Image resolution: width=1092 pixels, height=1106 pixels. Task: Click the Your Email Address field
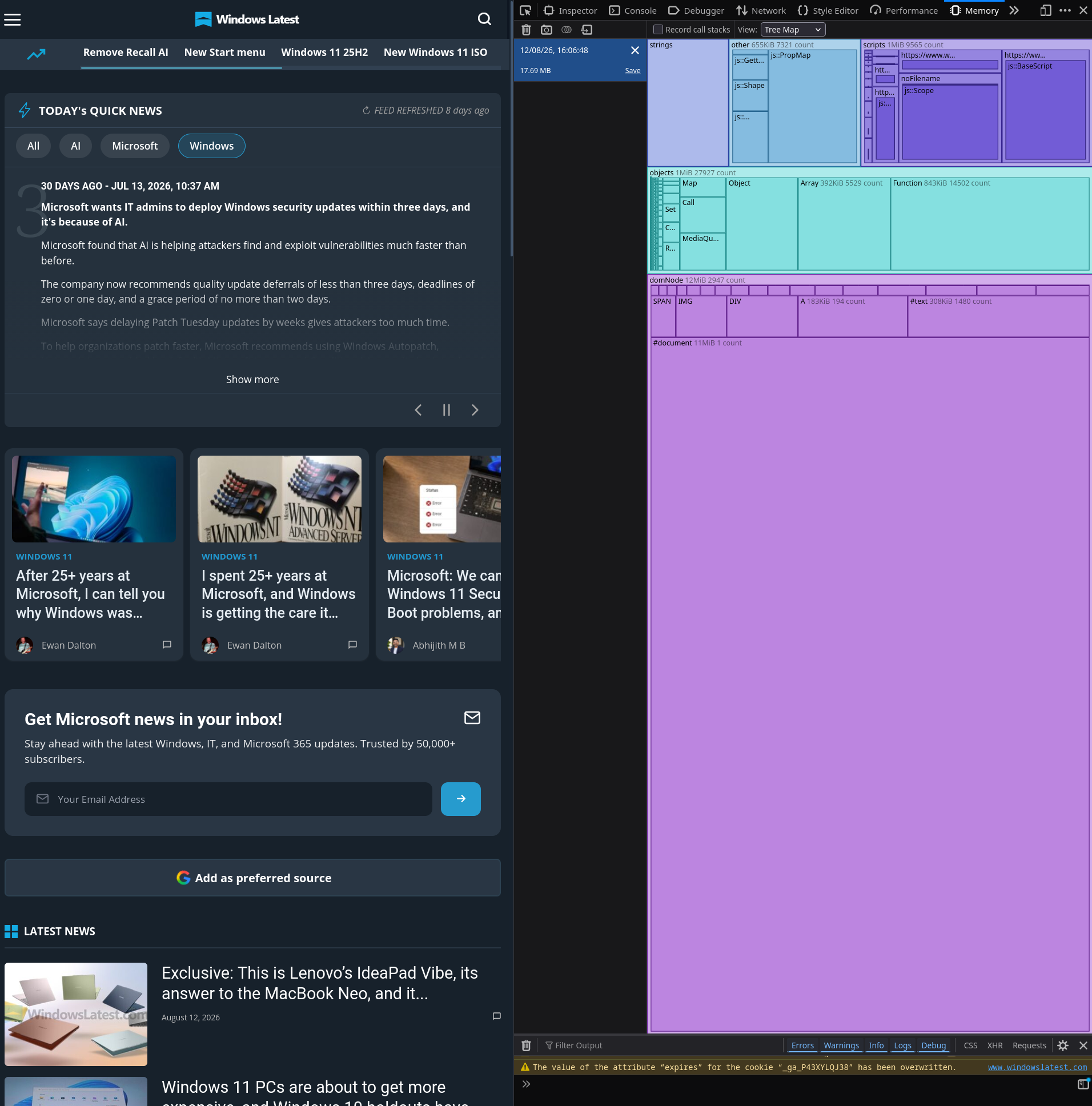pos(228,799)
